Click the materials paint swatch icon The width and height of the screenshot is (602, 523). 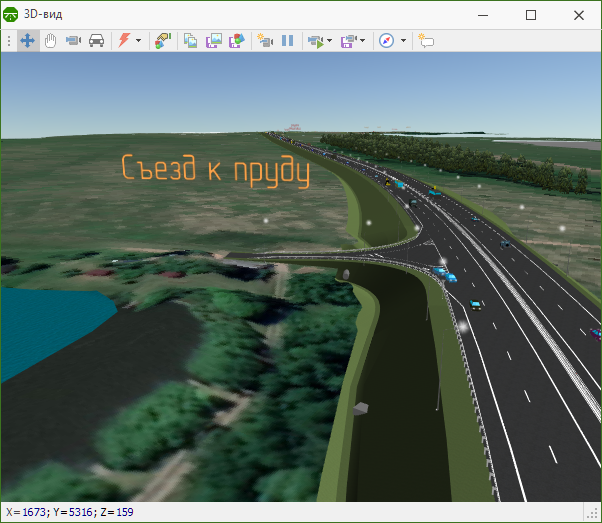[163, 41]
